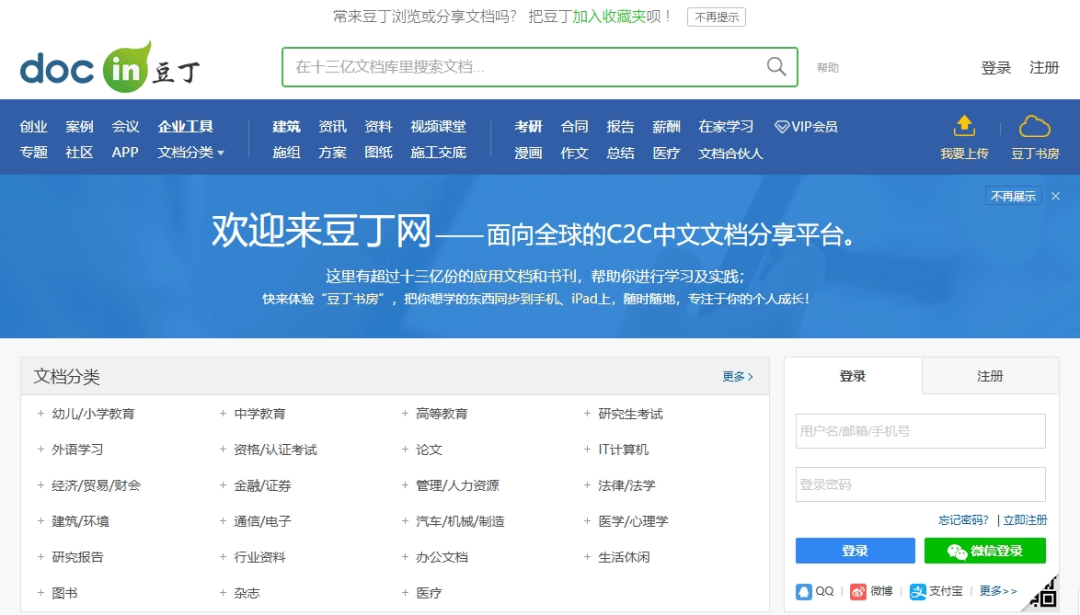The width and height of the screenshot is (1080, 615).
Task: Click the search magnifier icon
Action: click(x=776, y=67)
